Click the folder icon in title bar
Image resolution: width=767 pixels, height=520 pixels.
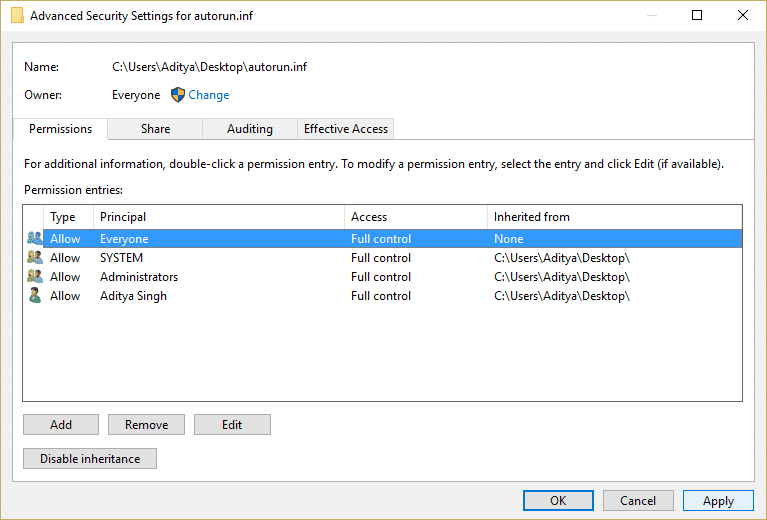click(17, 16)
